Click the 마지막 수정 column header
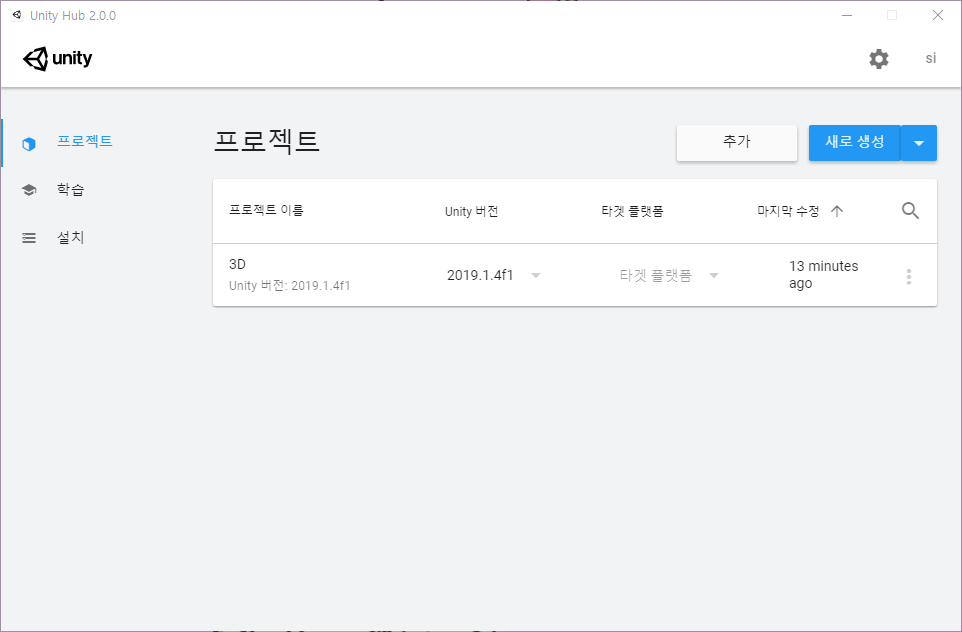 tap(788, 212)
